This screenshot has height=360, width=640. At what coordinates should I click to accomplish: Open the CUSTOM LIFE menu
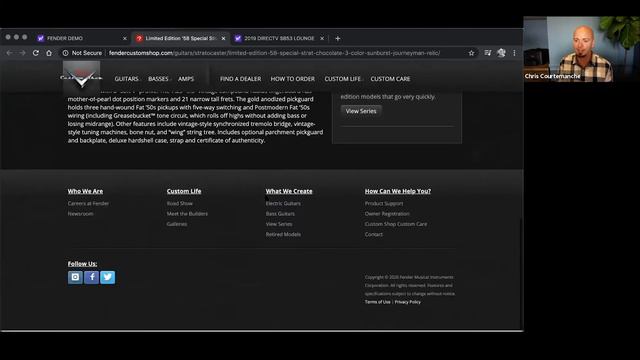coord(342,79)
